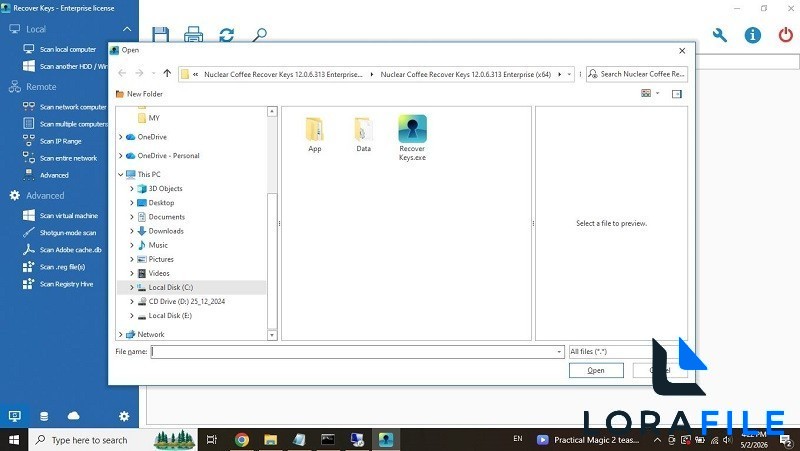Select Scan another HDD / Windows
Image resolution: width=800 pixels, height=451 pixels.
(65, 66)
